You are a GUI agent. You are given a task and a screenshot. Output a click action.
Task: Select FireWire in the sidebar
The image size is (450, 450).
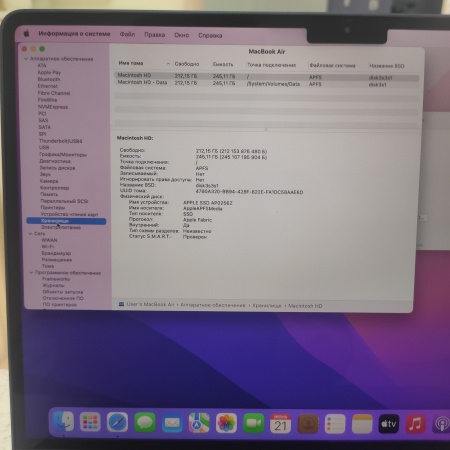47,100
